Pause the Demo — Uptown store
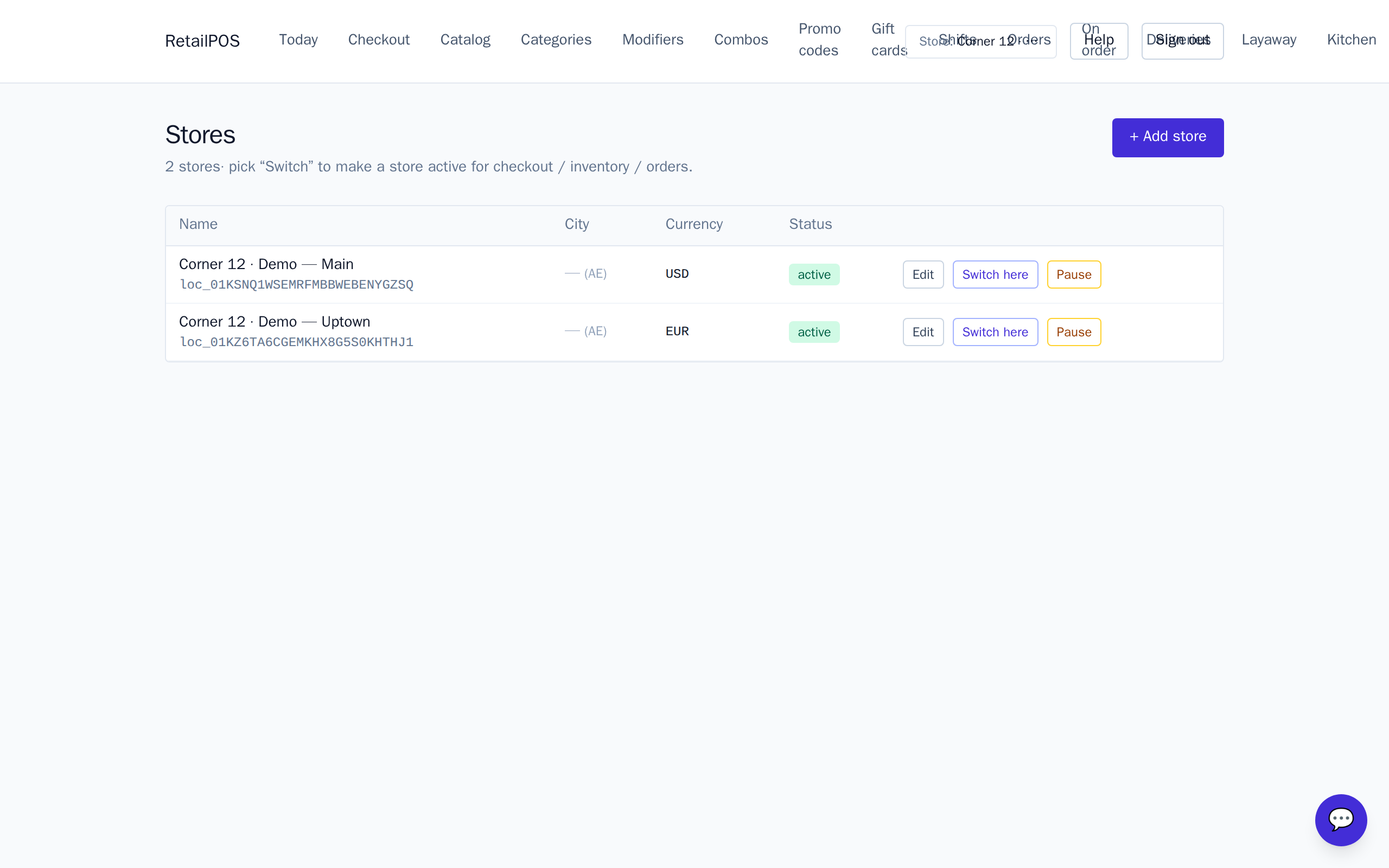This screenshot has height=868, width=1389. tap(1073, 332)
